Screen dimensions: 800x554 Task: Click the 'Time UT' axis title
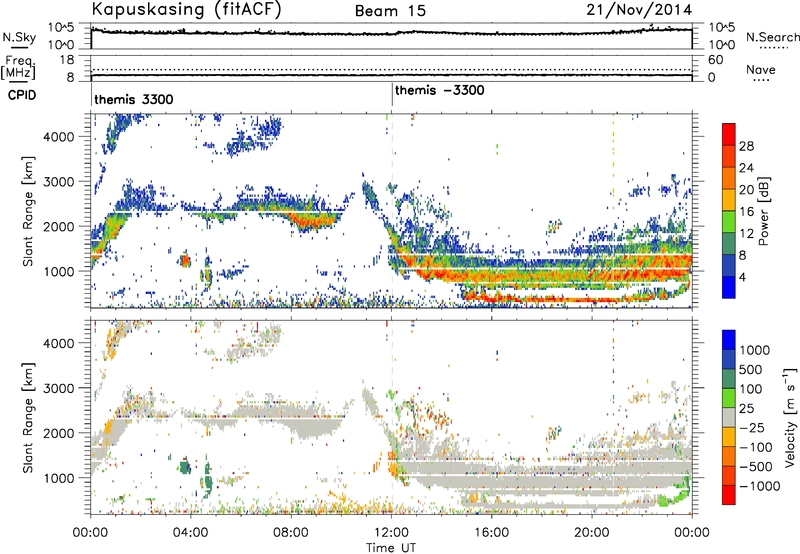tap(391, 548)
